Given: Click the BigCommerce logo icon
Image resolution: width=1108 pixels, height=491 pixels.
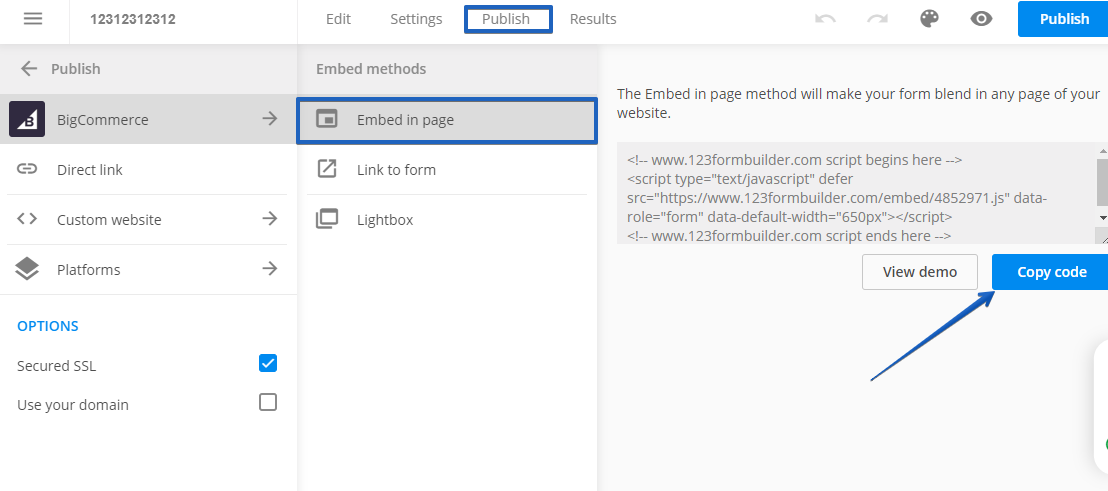Looking at the screenshot, I should coord(27,120).
